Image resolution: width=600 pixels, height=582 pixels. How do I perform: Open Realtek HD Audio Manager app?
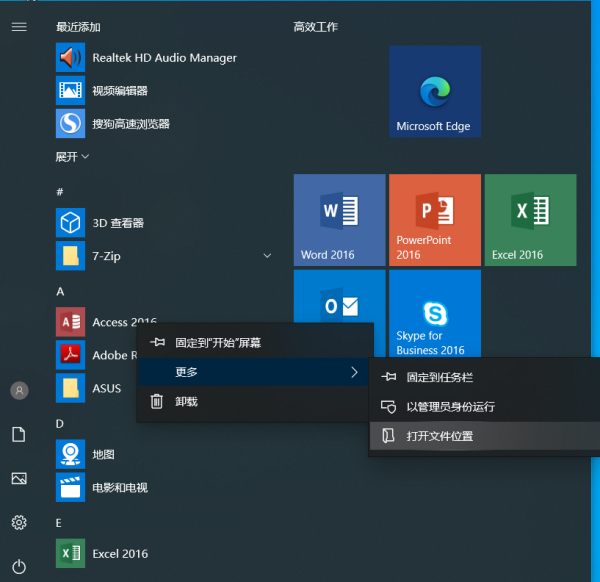tap(164, 58)
